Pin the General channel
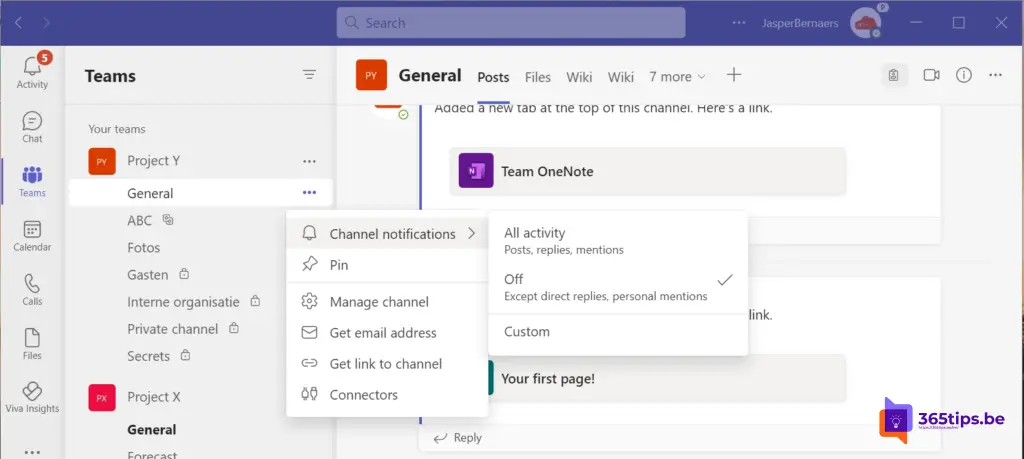1024x459 pixels. pyautogui.click(x=387, y=265)
